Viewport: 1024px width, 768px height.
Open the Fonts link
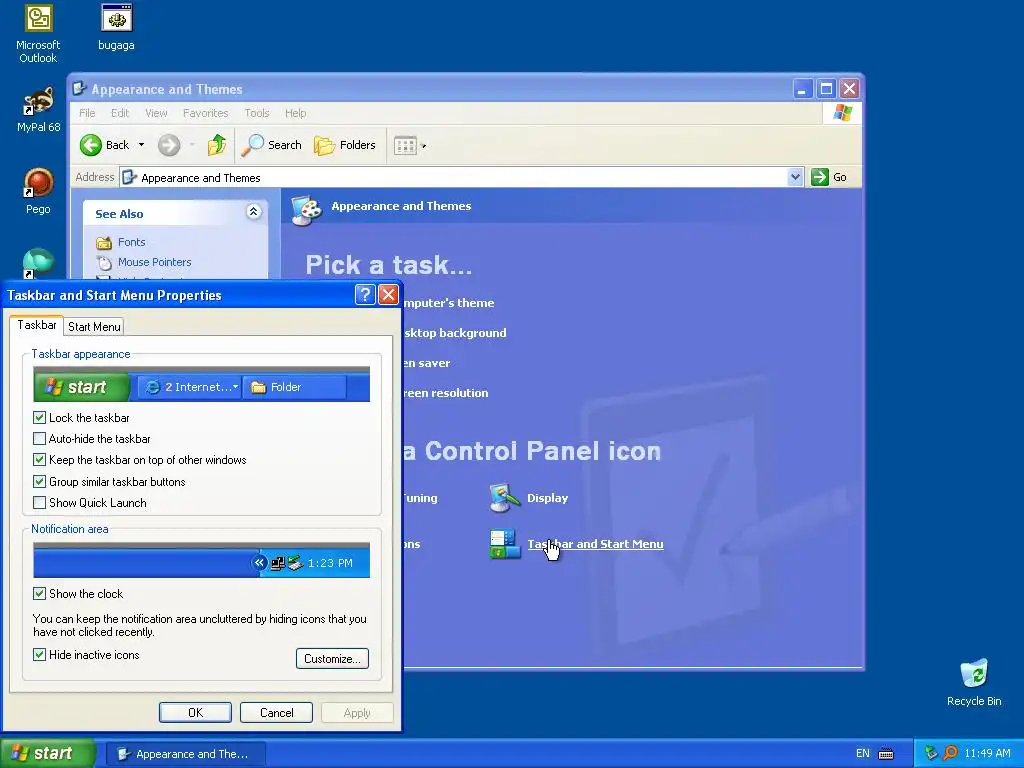click(x=131, y=242)
